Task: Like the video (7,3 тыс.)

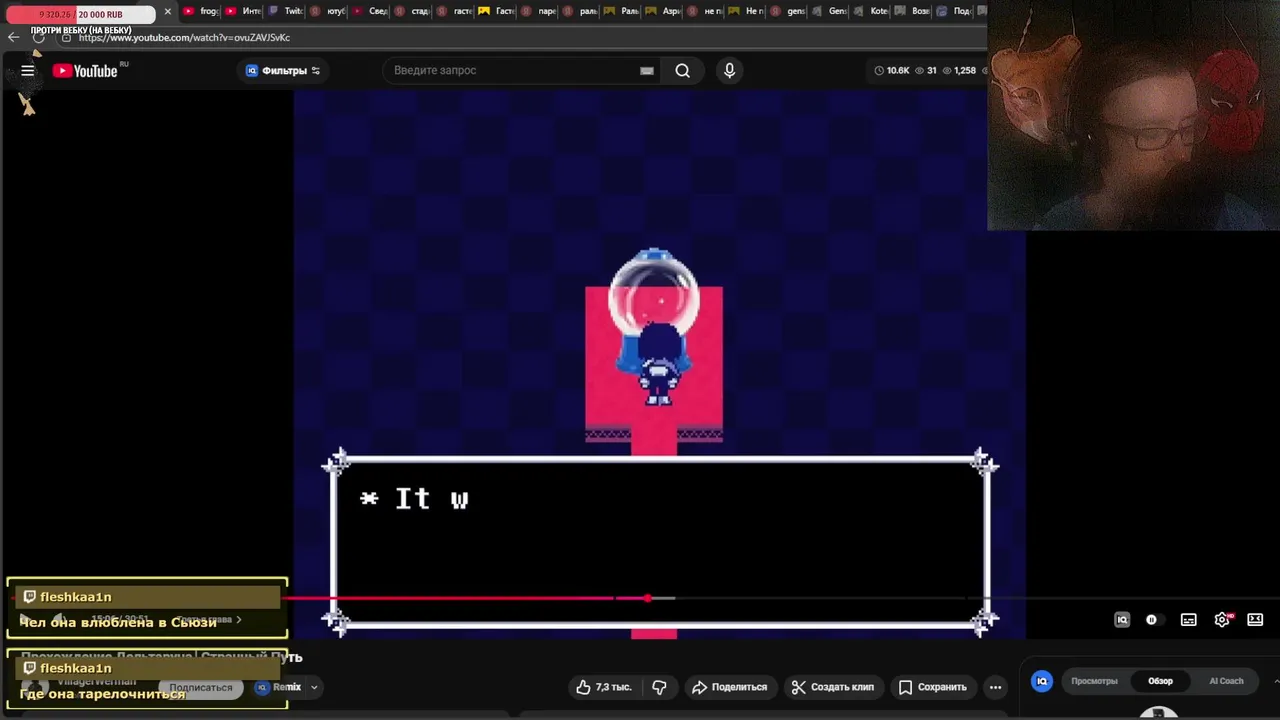Action: 604,687
